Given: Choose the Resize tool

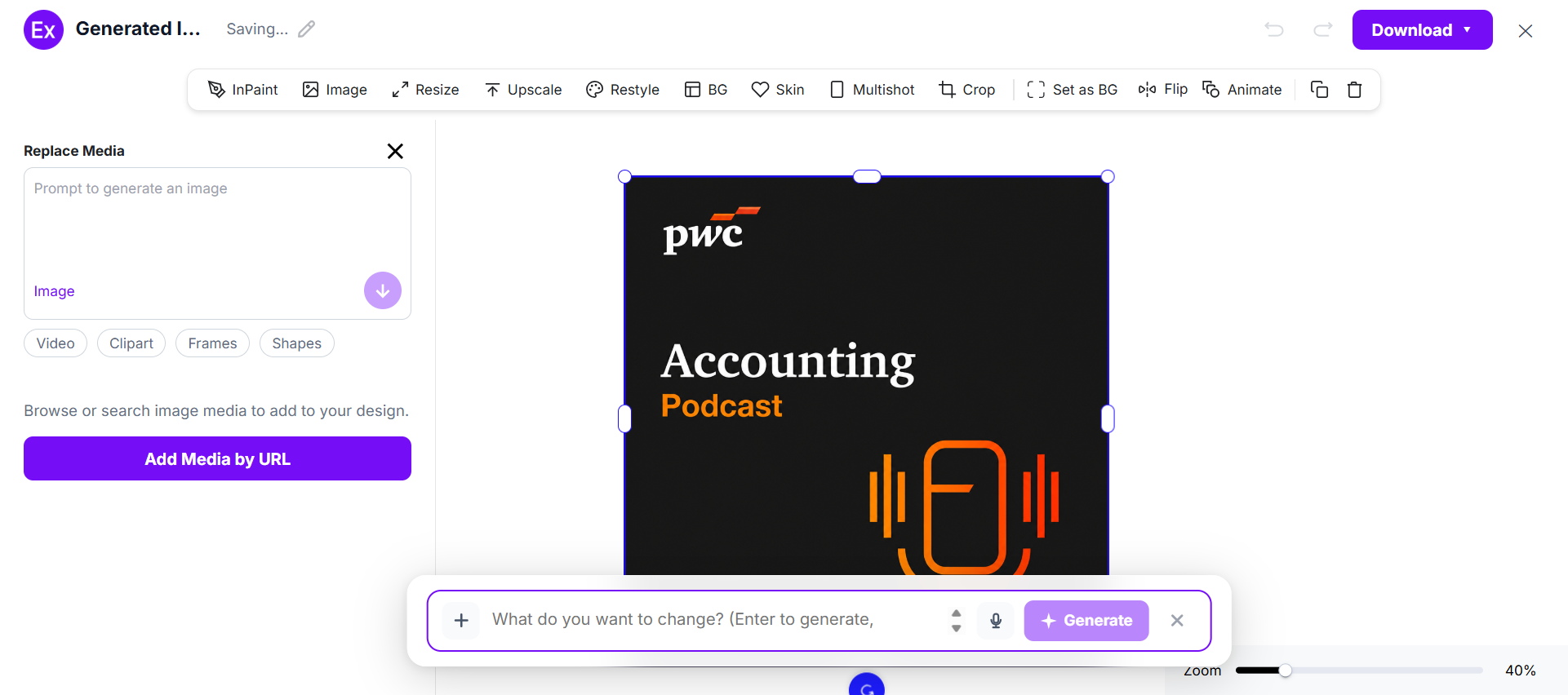Looking at the screenshot, I should coord(425,90).
